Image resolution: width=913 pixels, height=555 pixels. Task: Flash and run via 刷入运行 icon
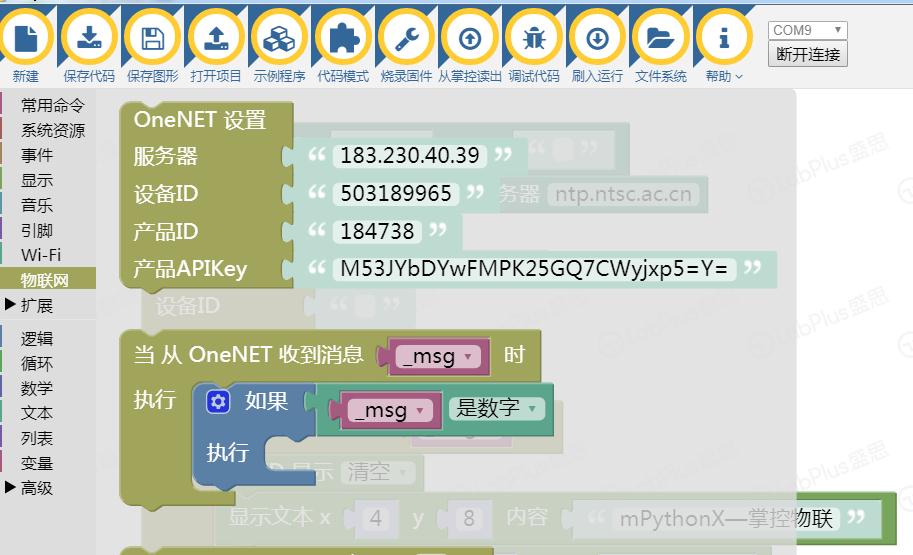click(x=597, y=38)
